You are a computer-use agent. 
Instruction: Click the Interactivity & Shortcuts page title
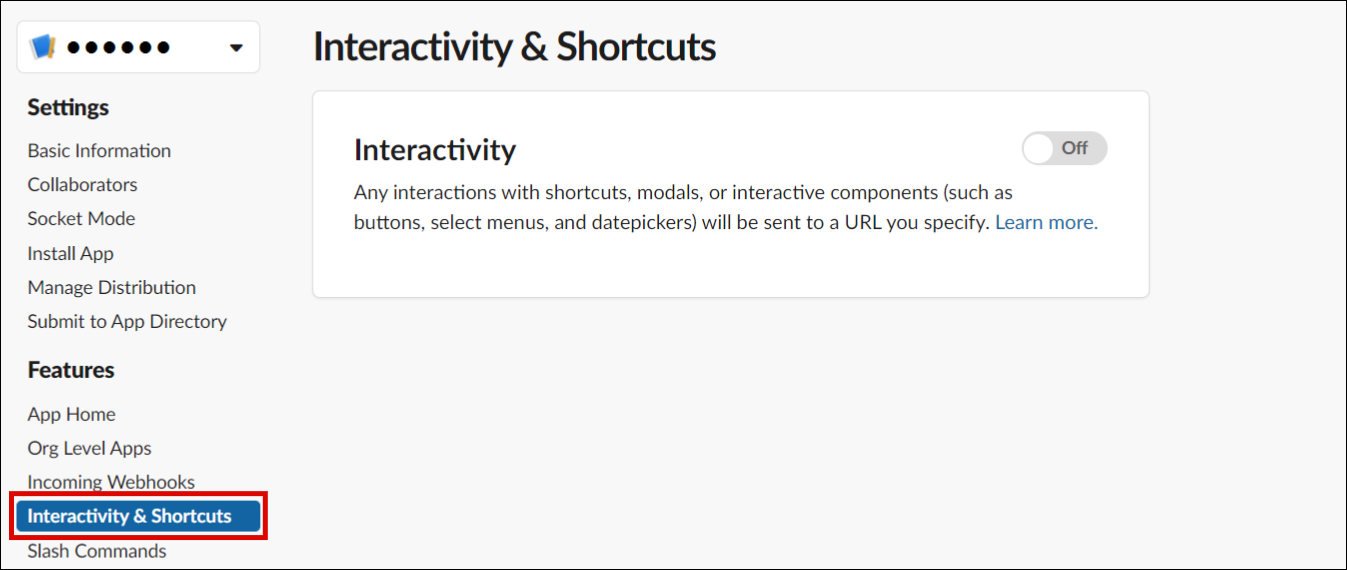pyautogui.click(x=514, y=47)
